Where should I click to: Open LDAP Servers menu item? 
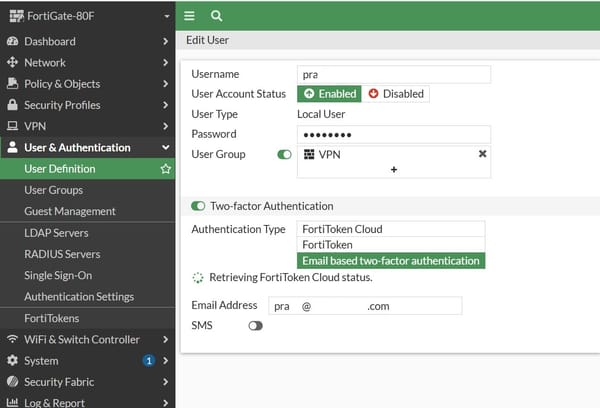pos(88,233)
